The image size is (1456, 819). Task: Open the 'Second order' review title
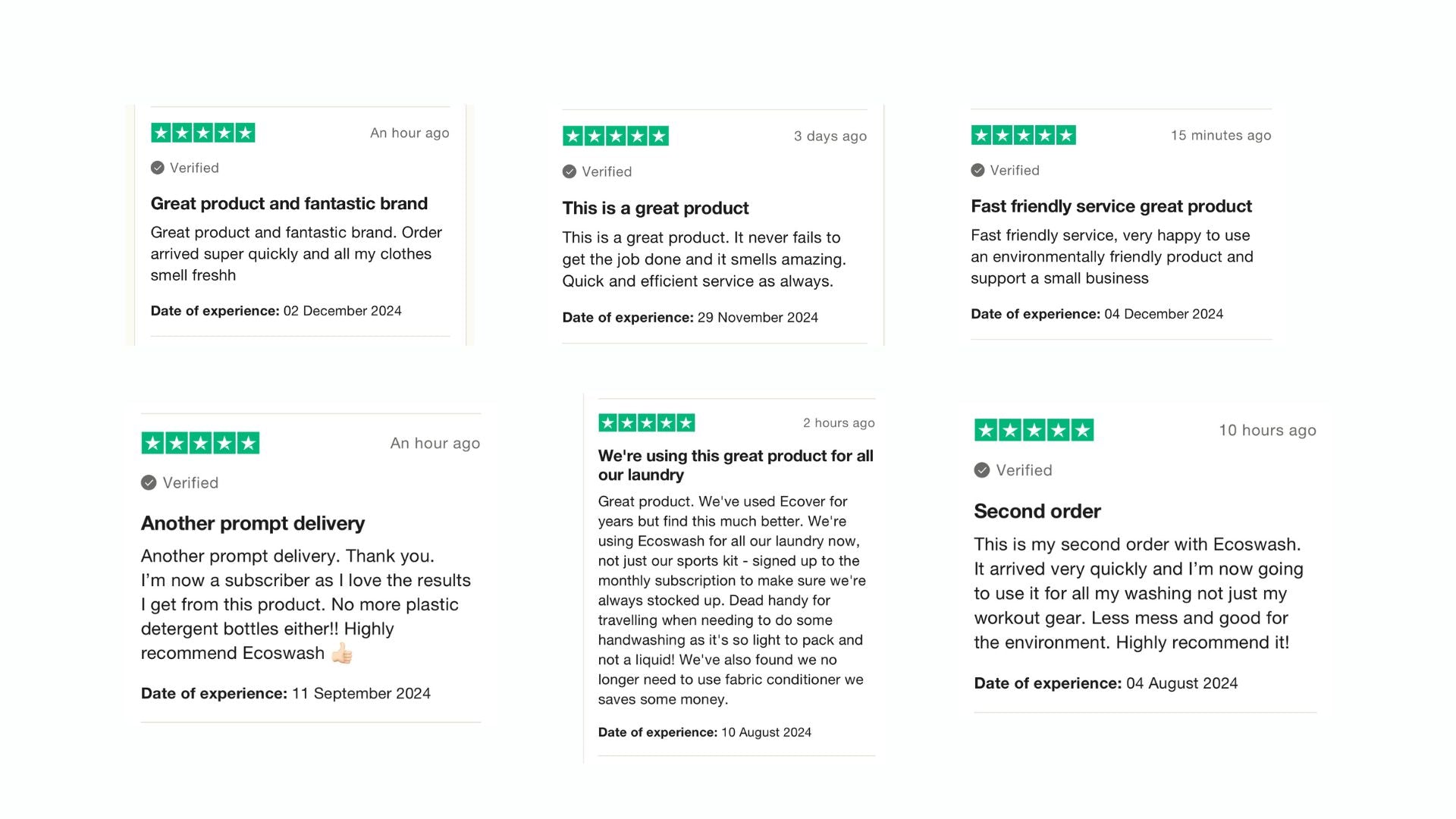click(x=1037, y=511)
